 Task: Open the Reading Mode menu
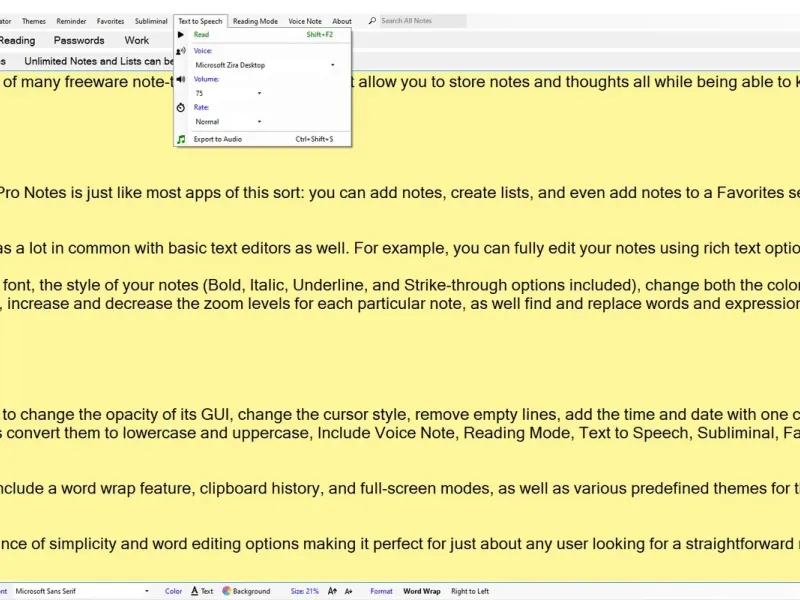tap(255, 21)
